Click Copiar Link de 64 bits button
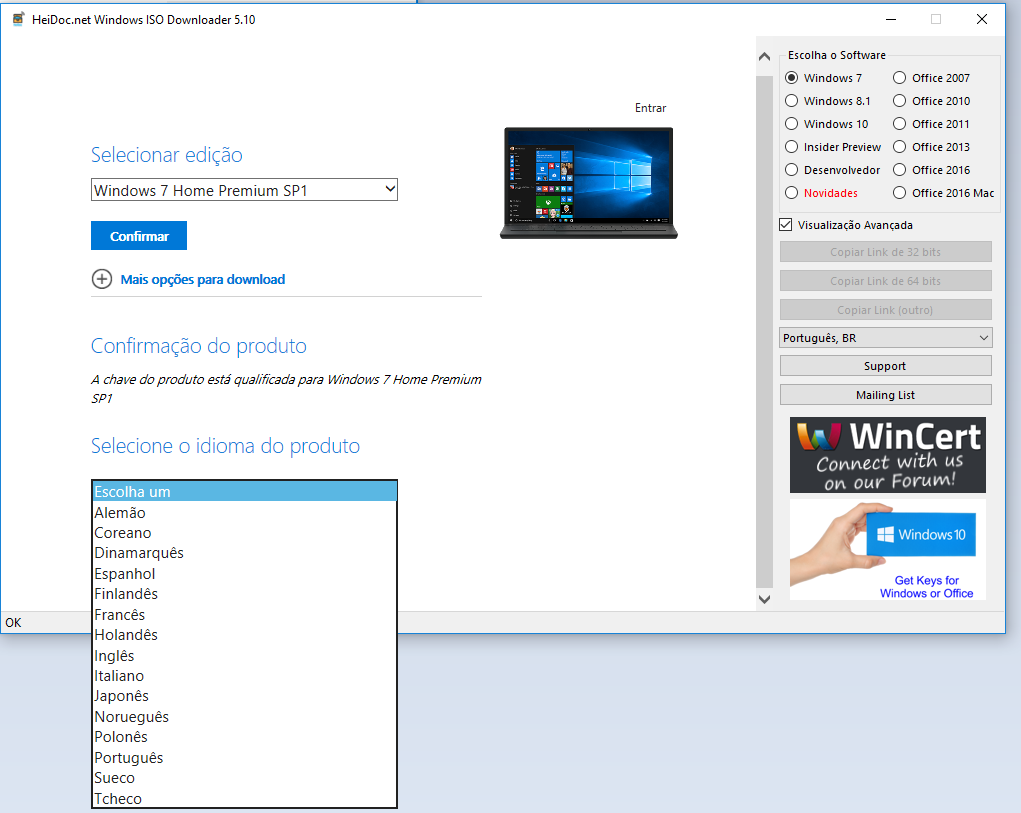Image resolution: width=1021 pixels, height=813 pixels. (x=886, y=281)
